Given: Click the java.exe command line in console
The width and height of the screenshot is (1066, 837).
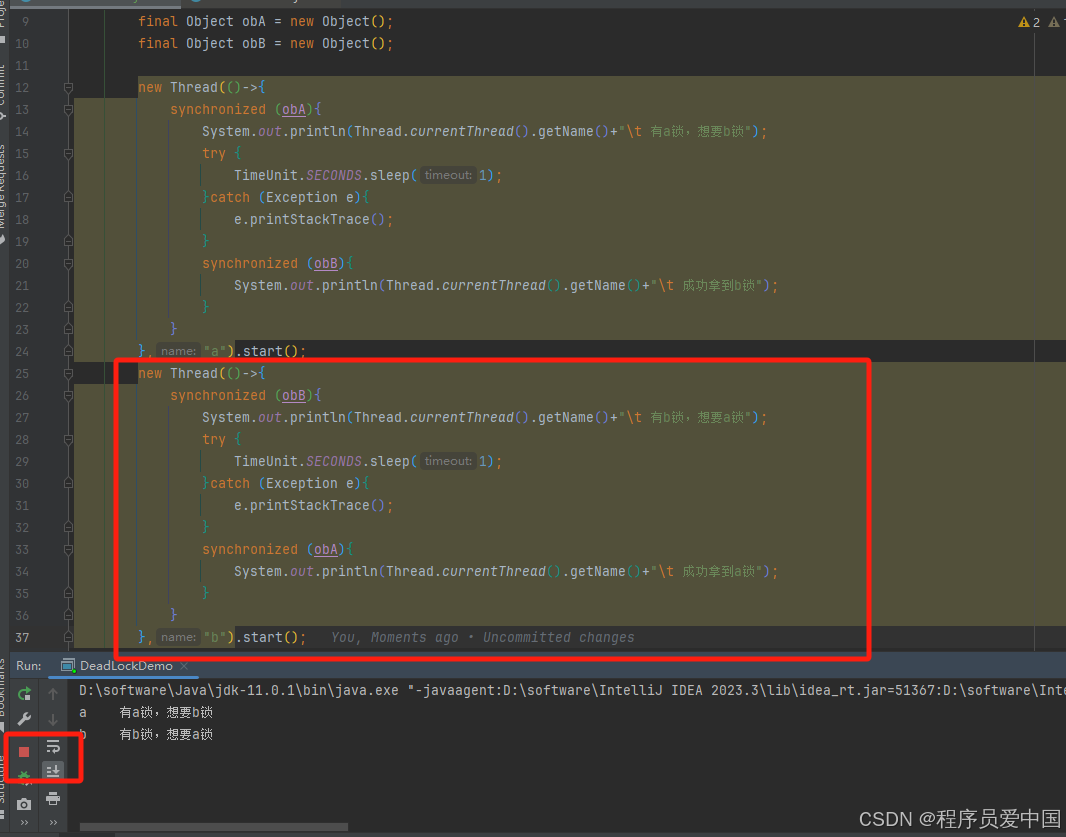Looking at the screenshot, I should (571, 691).
